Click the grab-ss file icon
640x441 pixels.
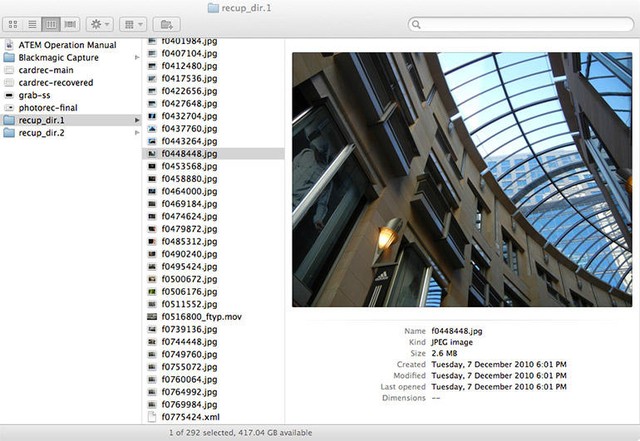9,95
